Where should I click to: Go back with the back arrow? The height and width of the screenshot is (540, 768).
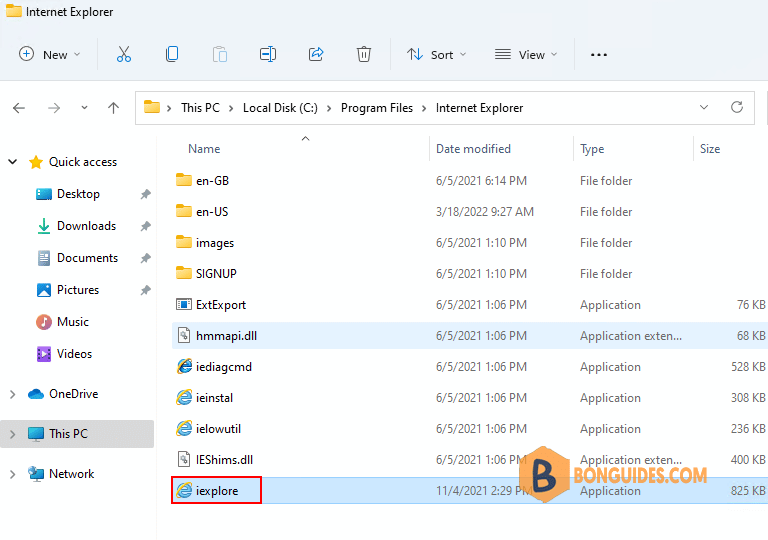pos(19,108)
